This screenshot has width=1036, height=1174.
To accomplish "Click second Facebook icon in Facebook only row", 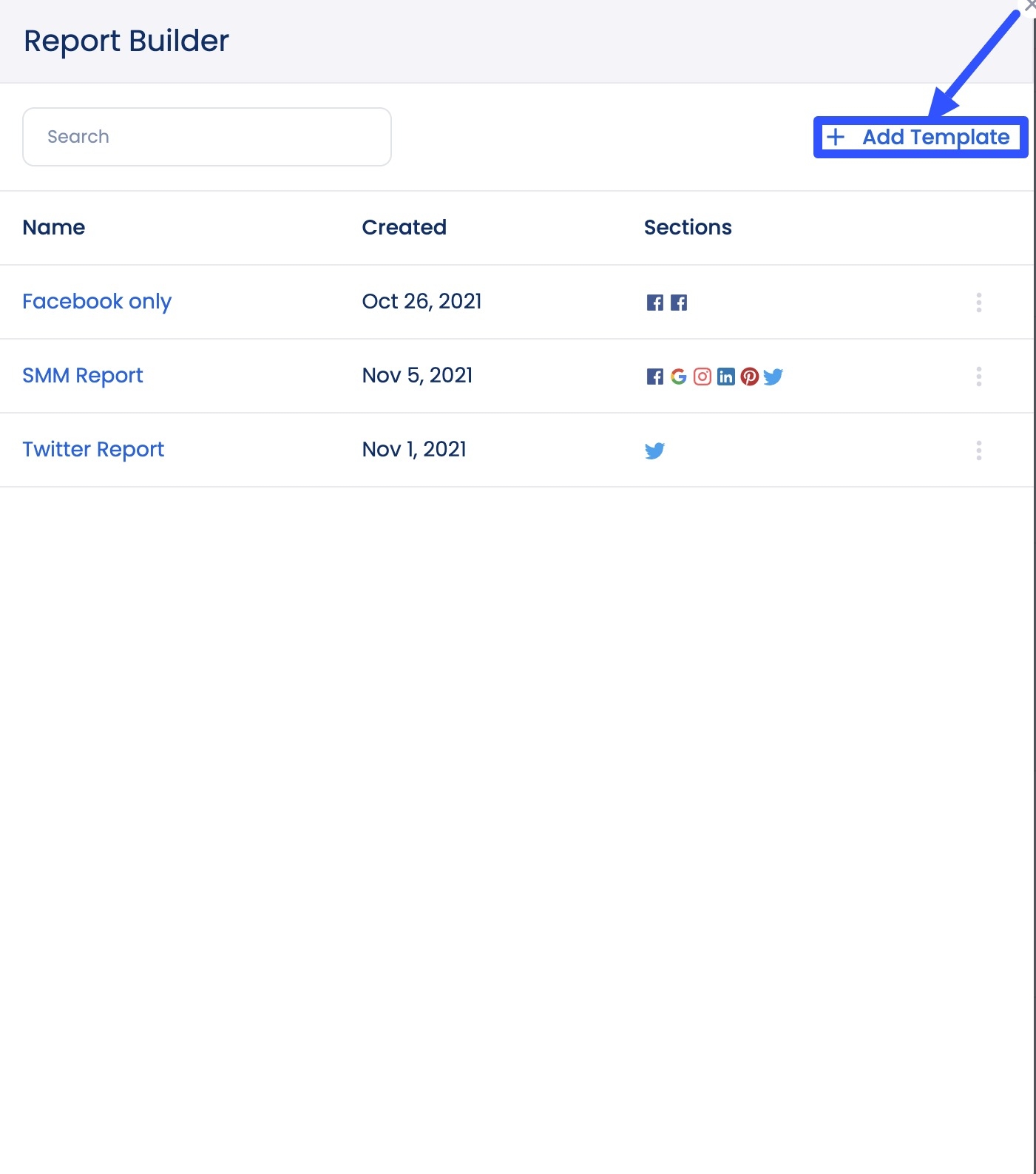I will point(679,303).
